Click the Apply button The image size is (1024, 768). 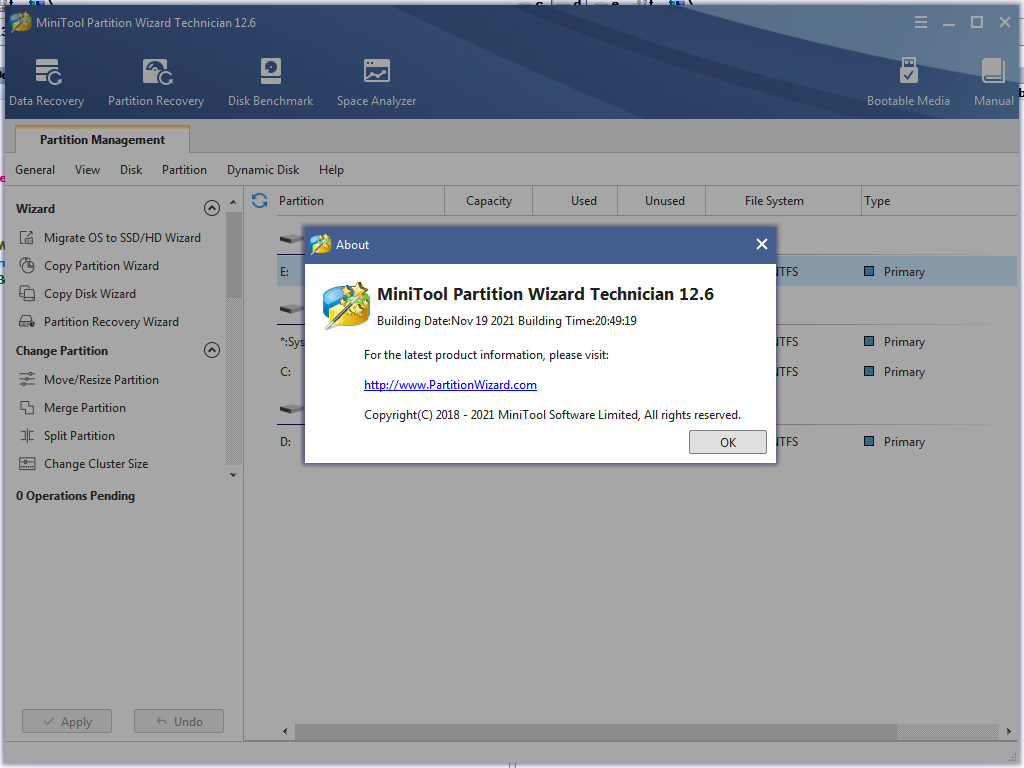pos(67,721)
